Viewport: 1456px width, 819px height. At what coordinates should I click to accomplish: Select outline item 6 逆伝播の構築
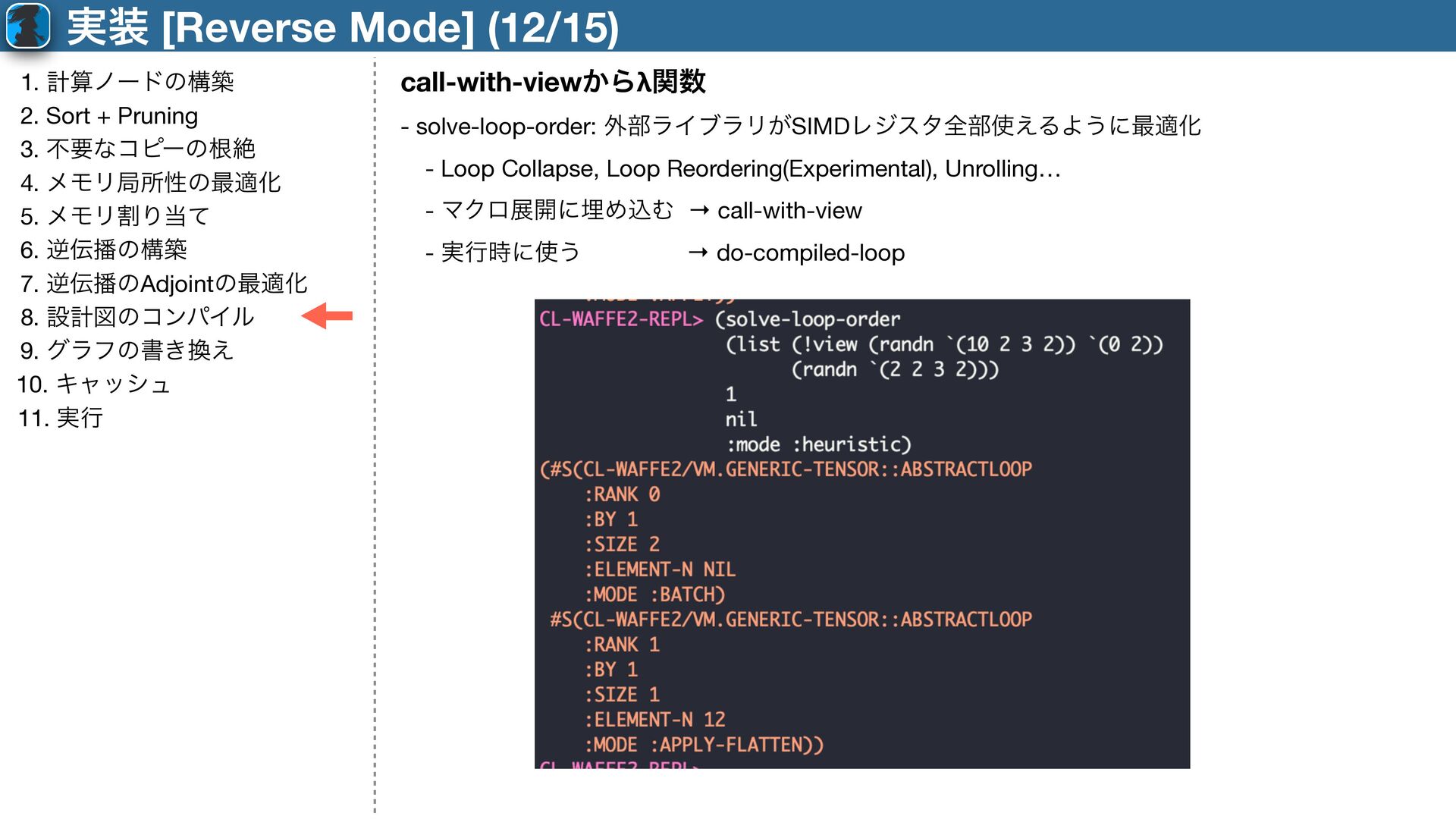pos(104,249)
